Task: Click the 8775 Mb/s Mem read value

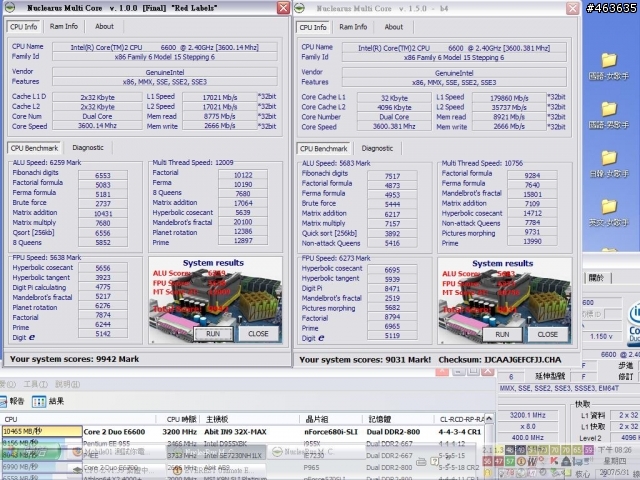Action: tap(220, 116)
